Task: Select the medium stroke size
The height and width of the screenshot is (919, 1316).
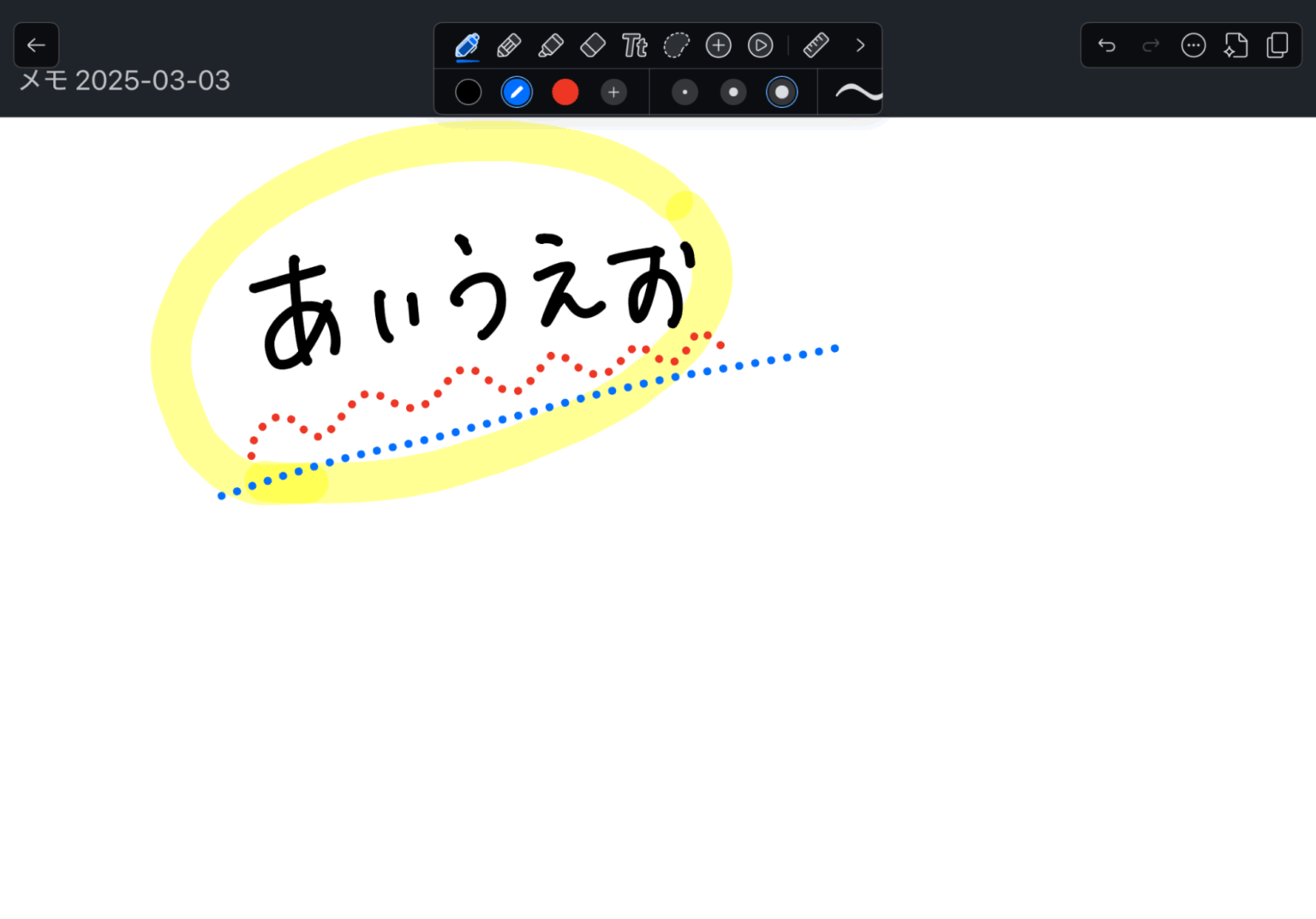Action: tap(733, 92)
